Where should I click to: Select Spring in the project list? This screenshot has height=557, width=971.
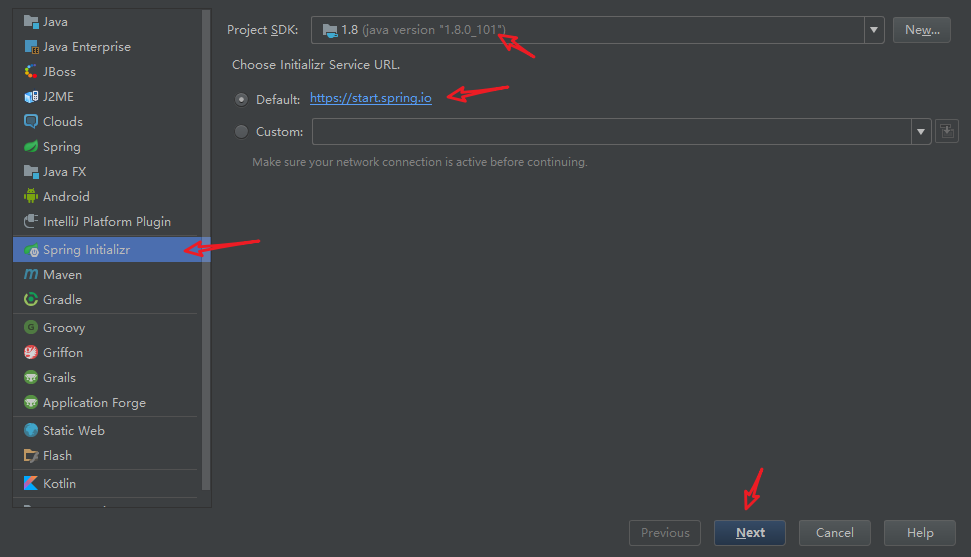[x=107, y=146]
